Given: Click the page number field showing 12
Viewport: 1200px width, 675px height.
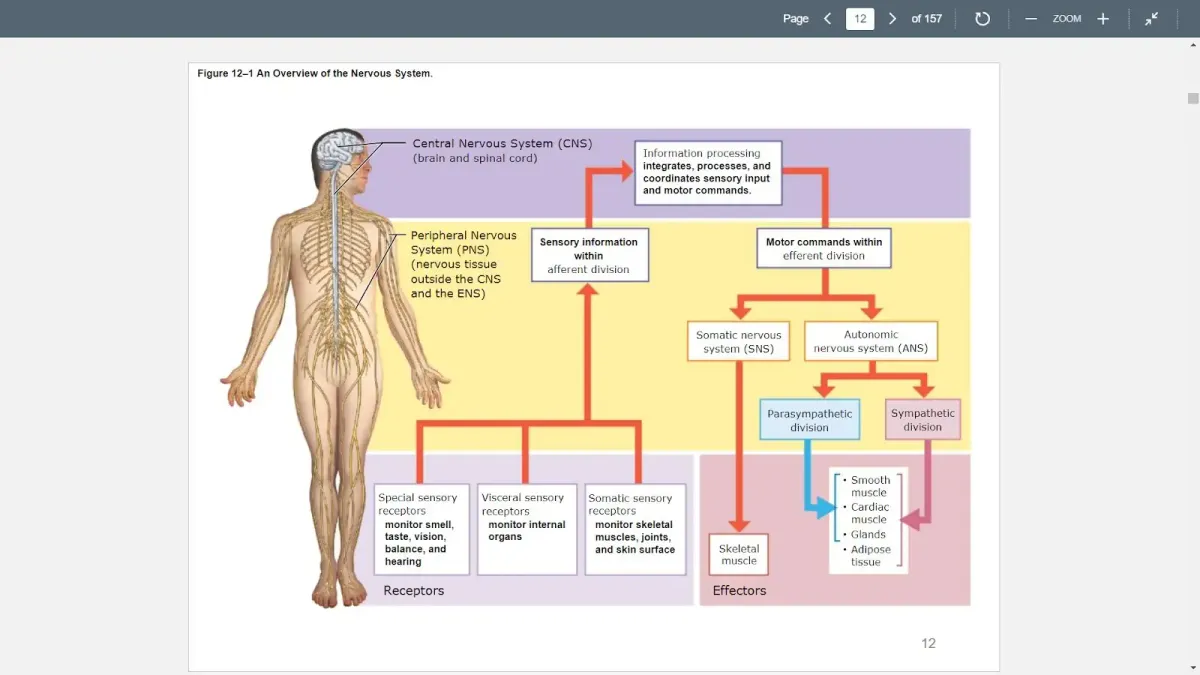Looking at the screenshot, I should pos(860,18).
